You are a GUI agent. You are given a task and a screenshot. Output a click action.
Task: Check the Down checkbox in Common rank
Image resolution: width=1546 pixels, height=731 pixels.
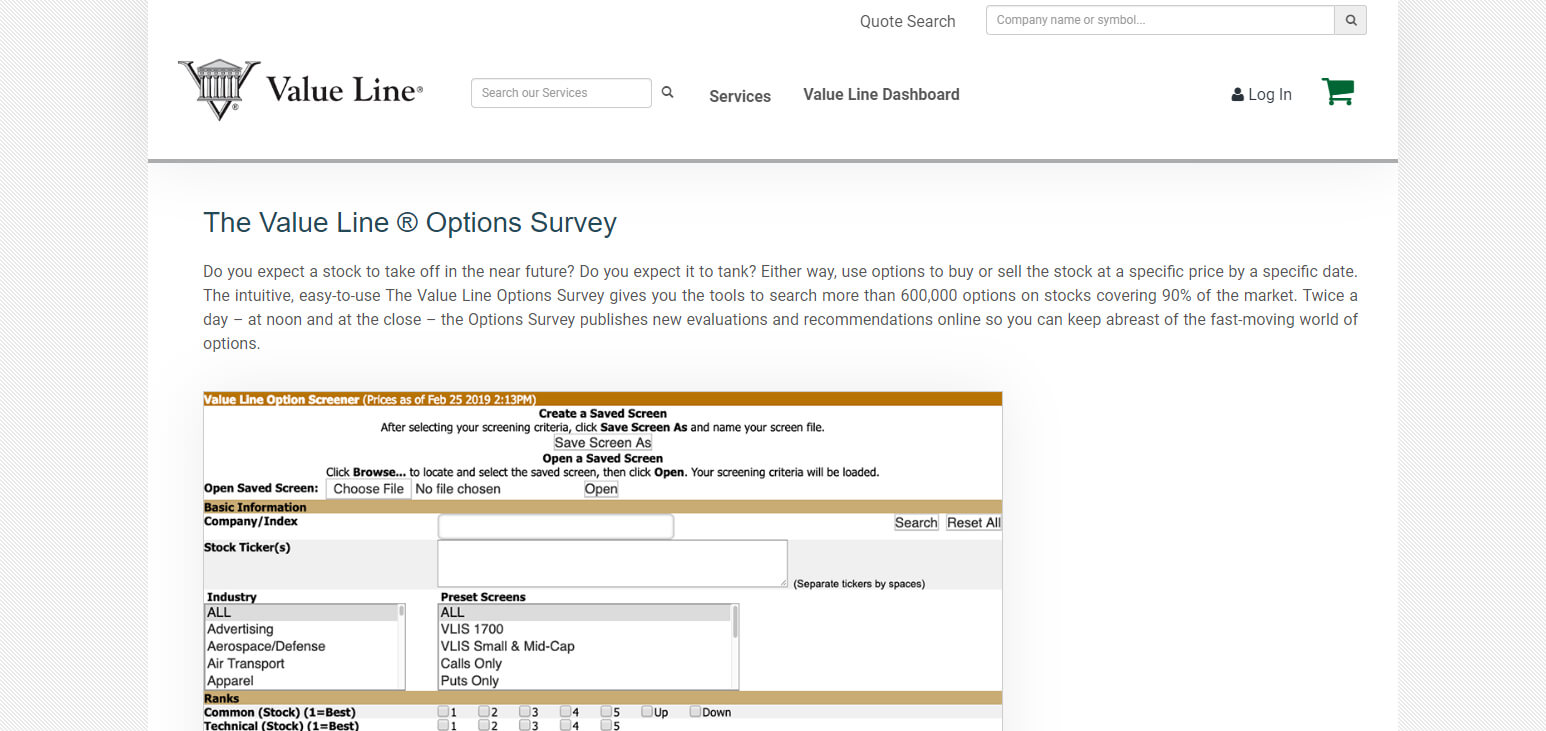(x=695, y=712)
